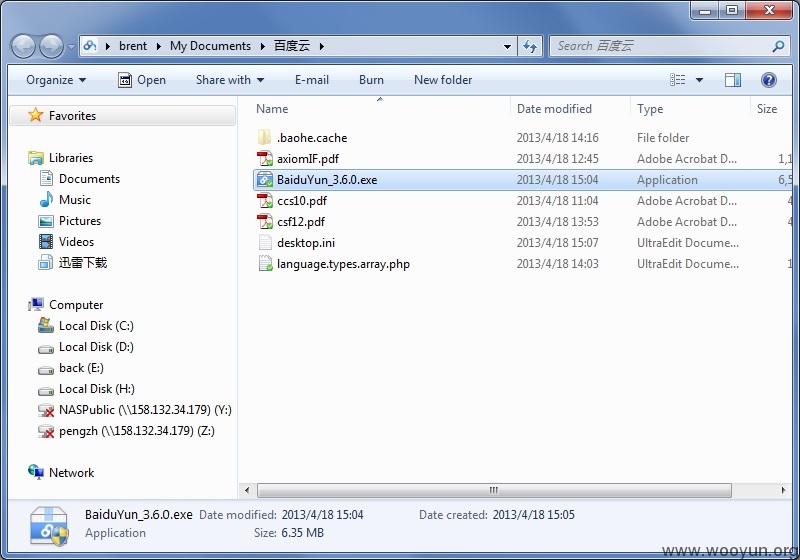Viewport: 800px width, 560px height.
Task: Toggle the preview pane button
Action: coord(733,80)
